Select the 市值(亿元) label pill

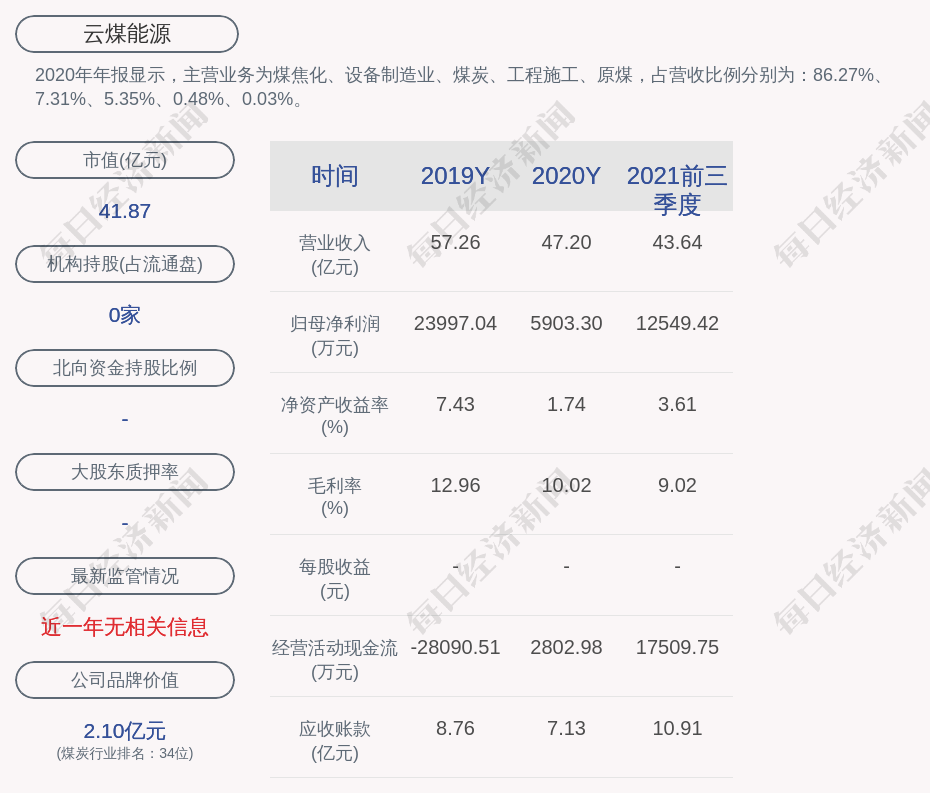click(x=125, y=160)
